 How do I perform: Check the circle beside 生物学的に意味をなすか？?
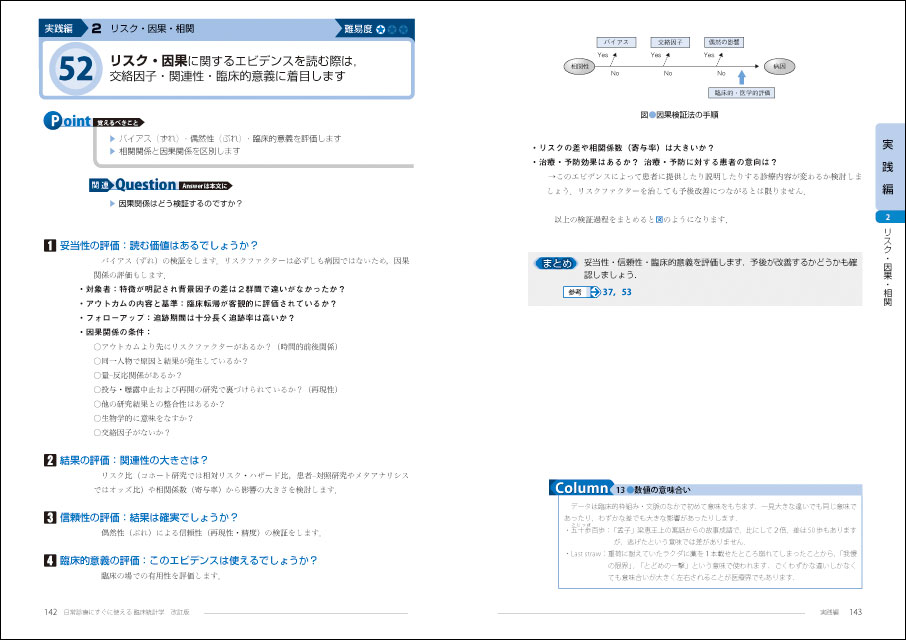[96, 417]
